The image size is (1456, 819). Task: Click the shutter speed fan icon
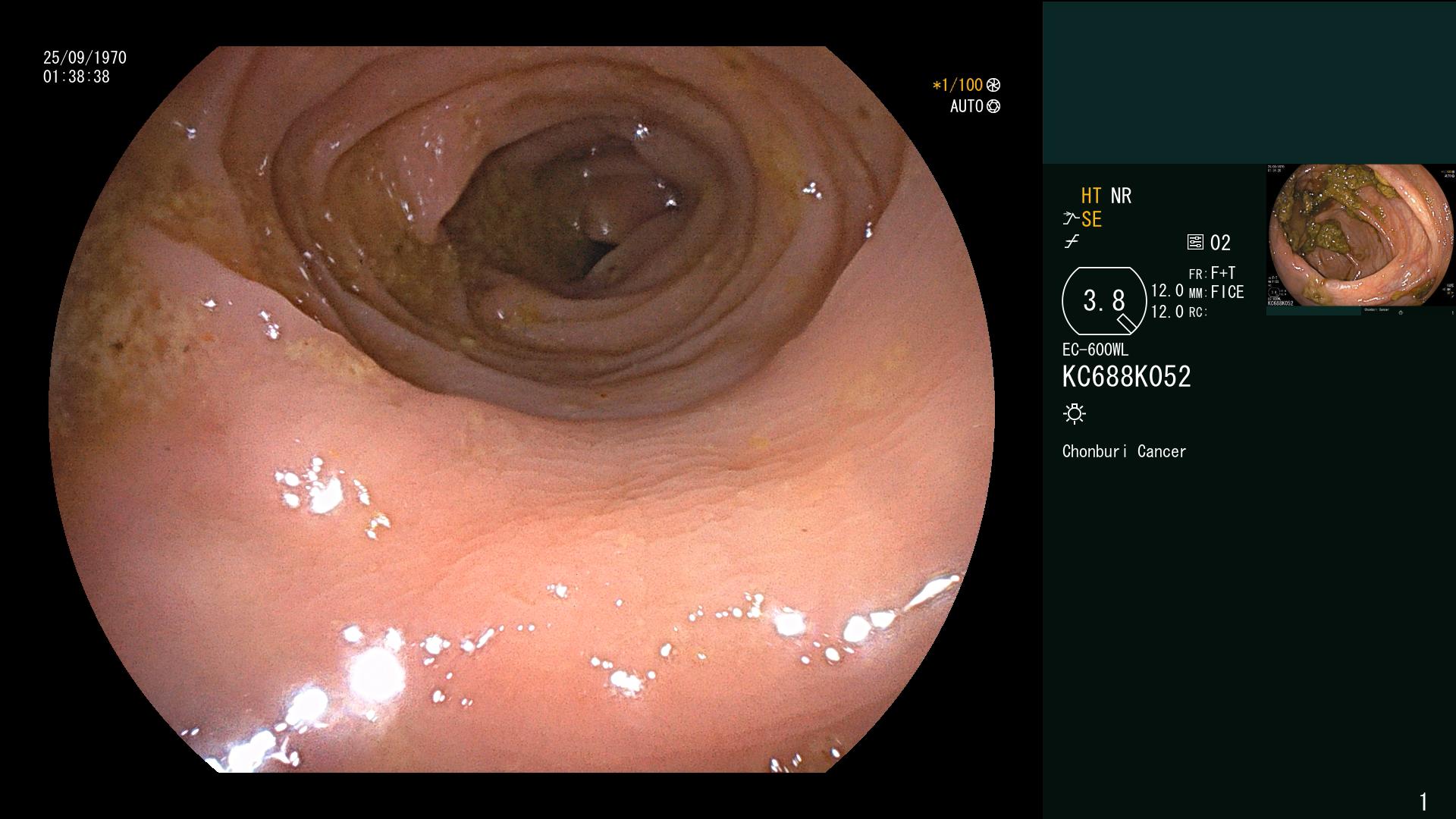coord(993,85)
